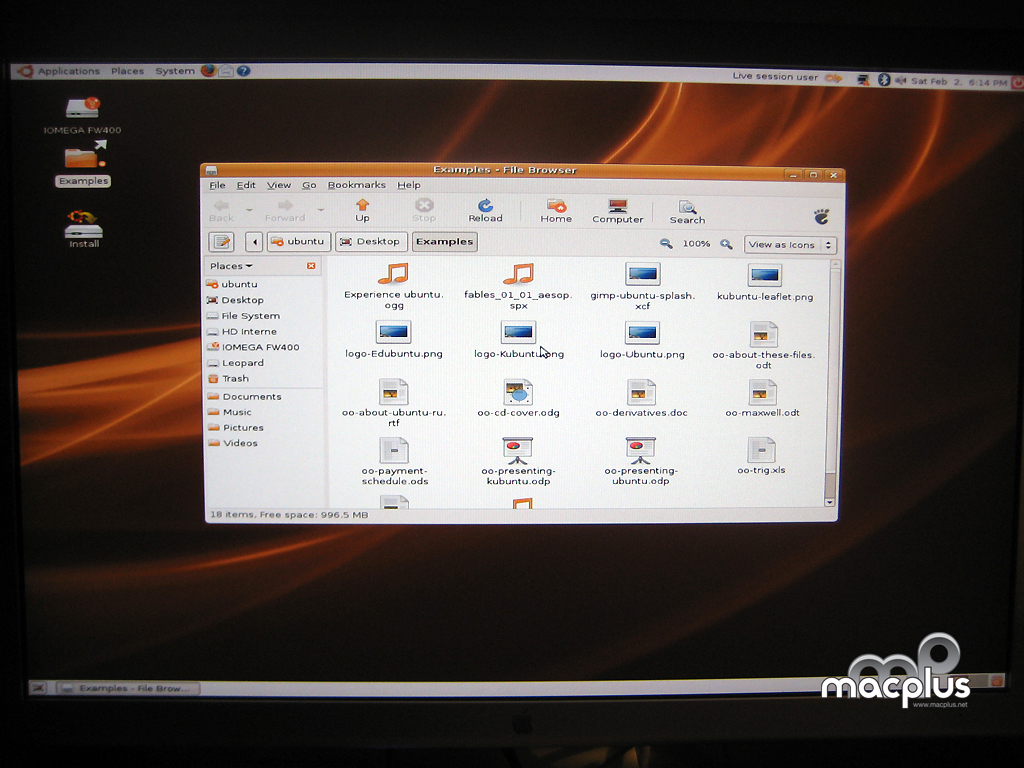The width and height of the screenshot is (1024, 768).
Task: Select the IOMEGA FW400 desktop drive icon
Action: point(82,116)
